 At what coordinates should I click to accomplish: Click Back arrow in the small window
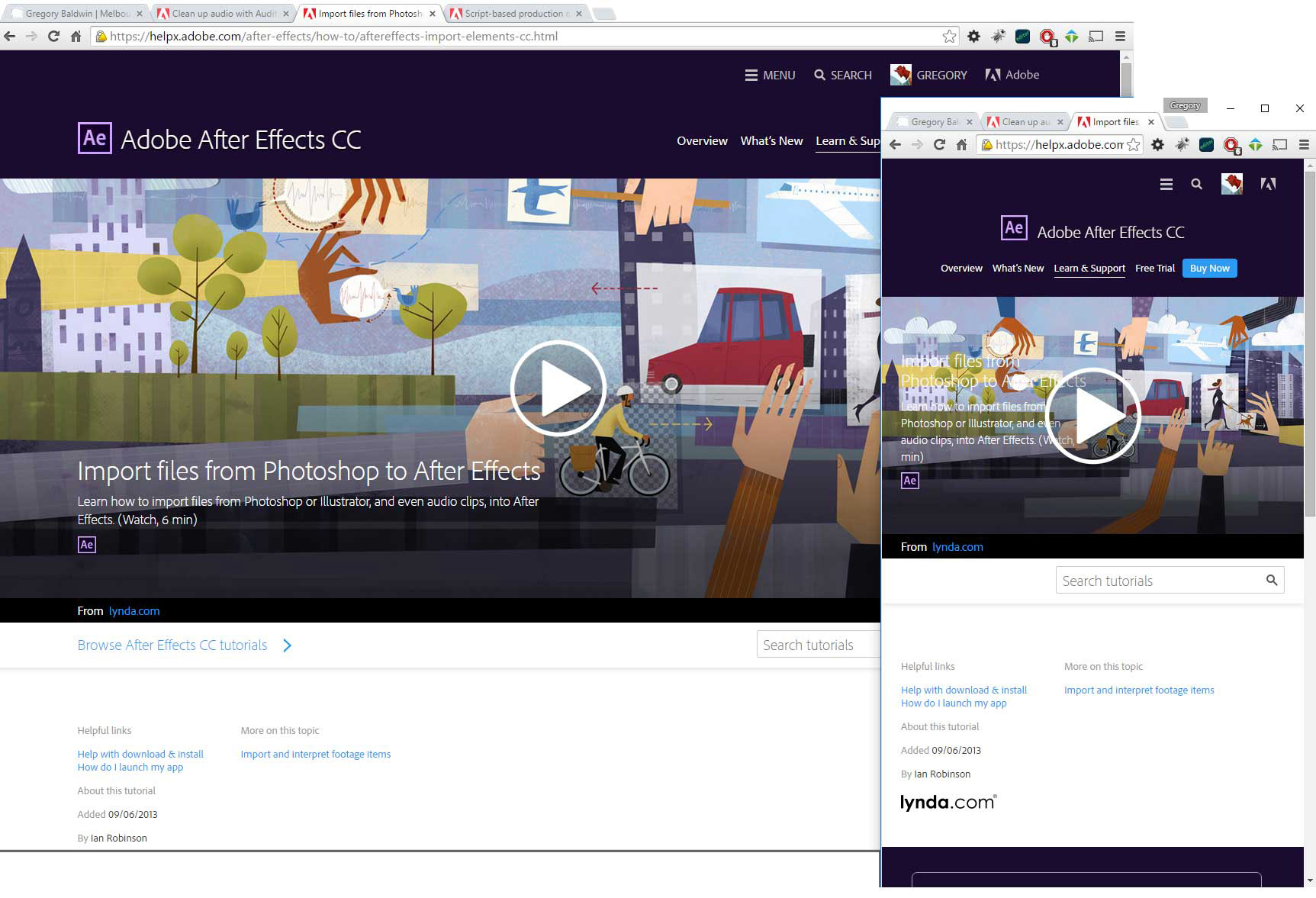[x=896, y=144]
